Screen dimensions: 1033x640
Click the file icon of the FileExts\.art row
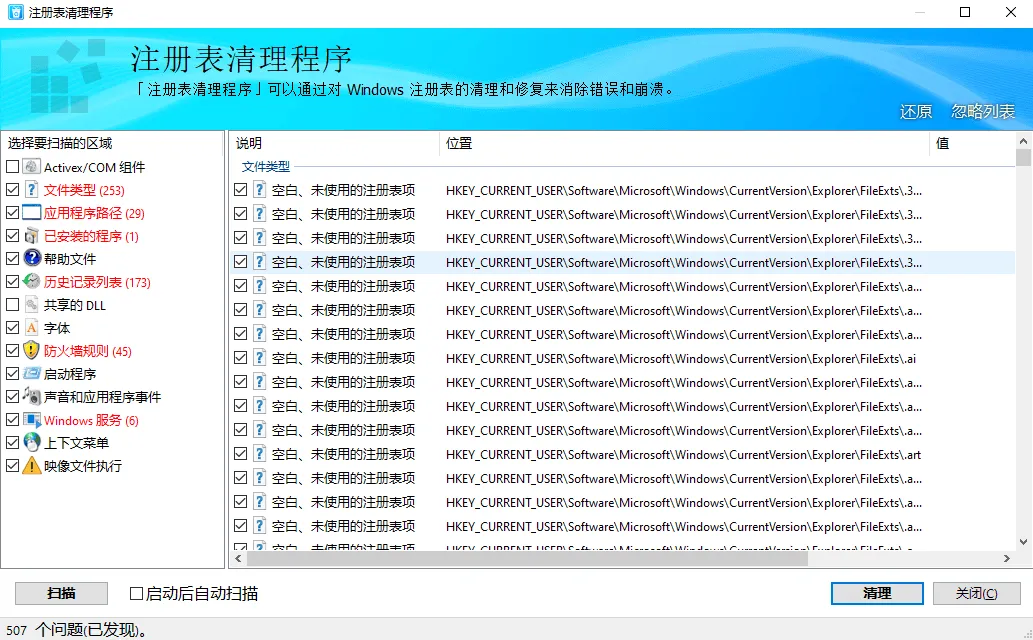point(260,454)
